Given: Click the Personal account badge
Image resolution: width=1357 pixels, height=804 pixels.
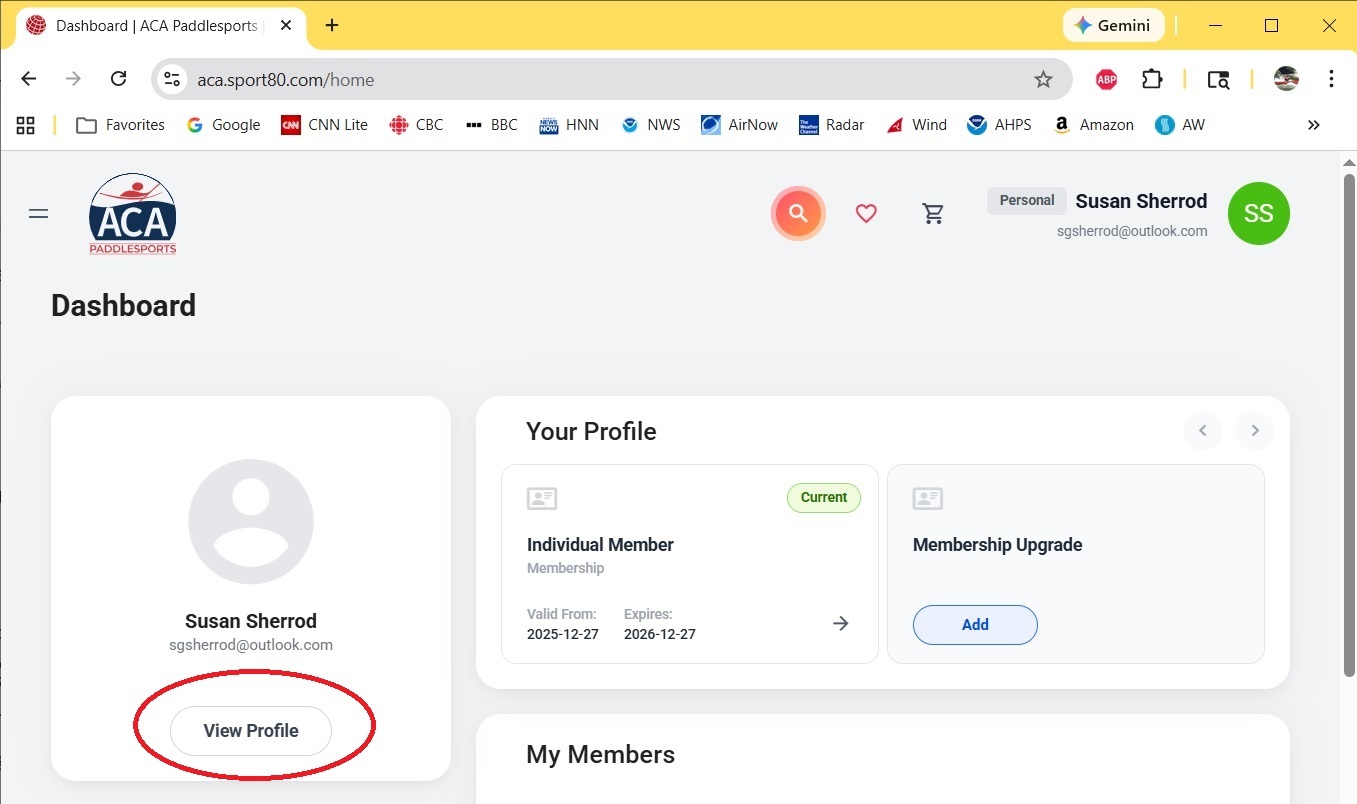Looking at the screenshot, I should pos(1026,200).
